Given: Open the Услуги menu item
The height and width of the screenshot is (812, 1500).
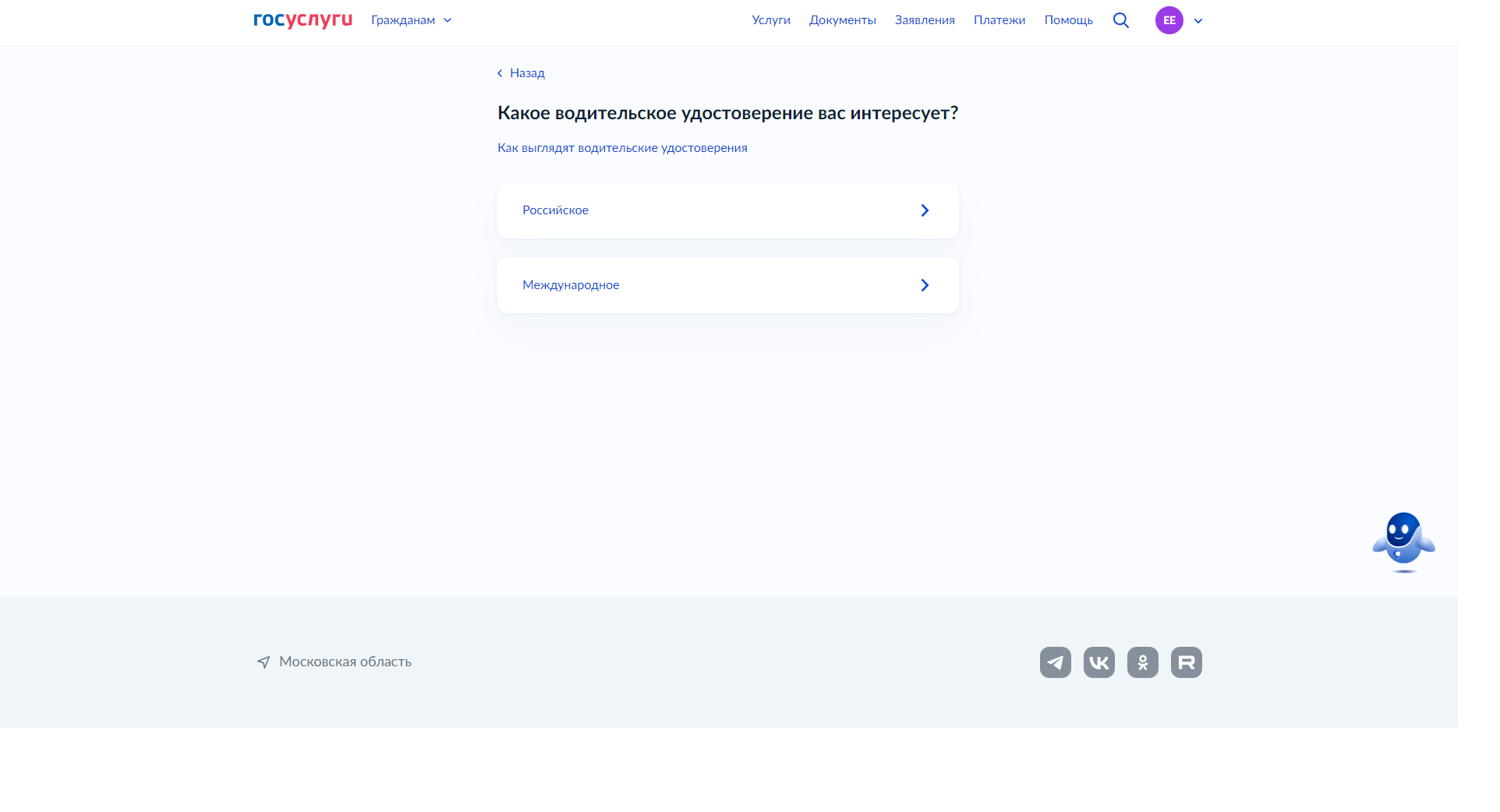Looking at the screenshot, I should pos(770,20).
